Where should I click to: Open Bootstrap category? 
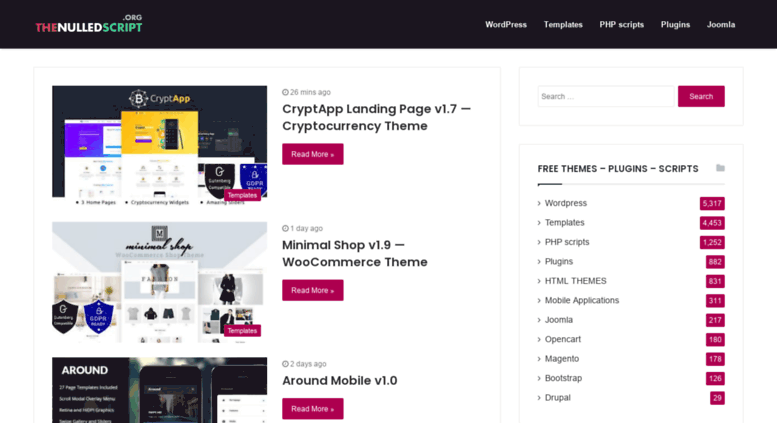point(563,378)
